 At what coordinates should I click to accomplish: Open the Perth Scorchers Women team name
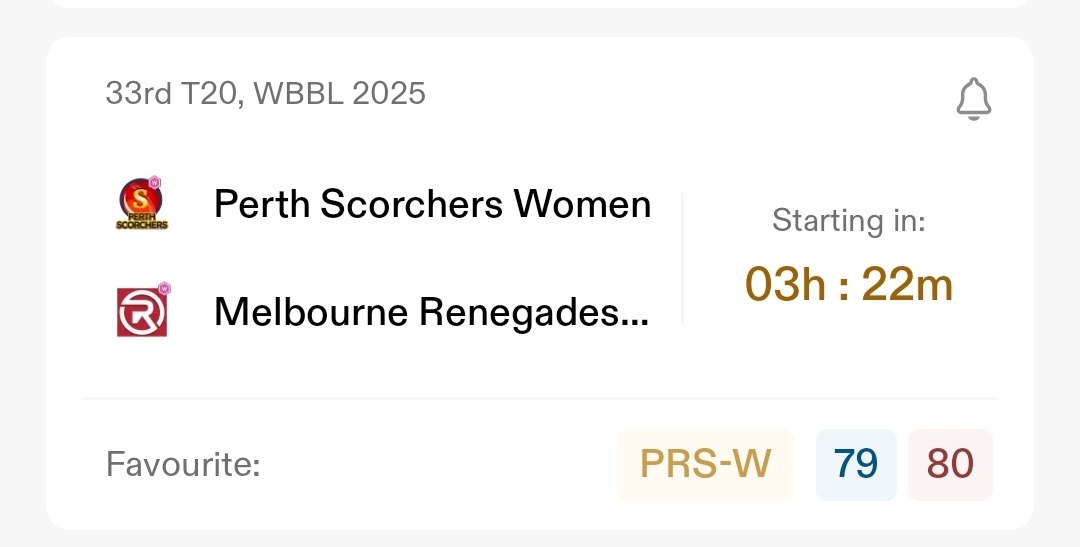pos(432,205)
